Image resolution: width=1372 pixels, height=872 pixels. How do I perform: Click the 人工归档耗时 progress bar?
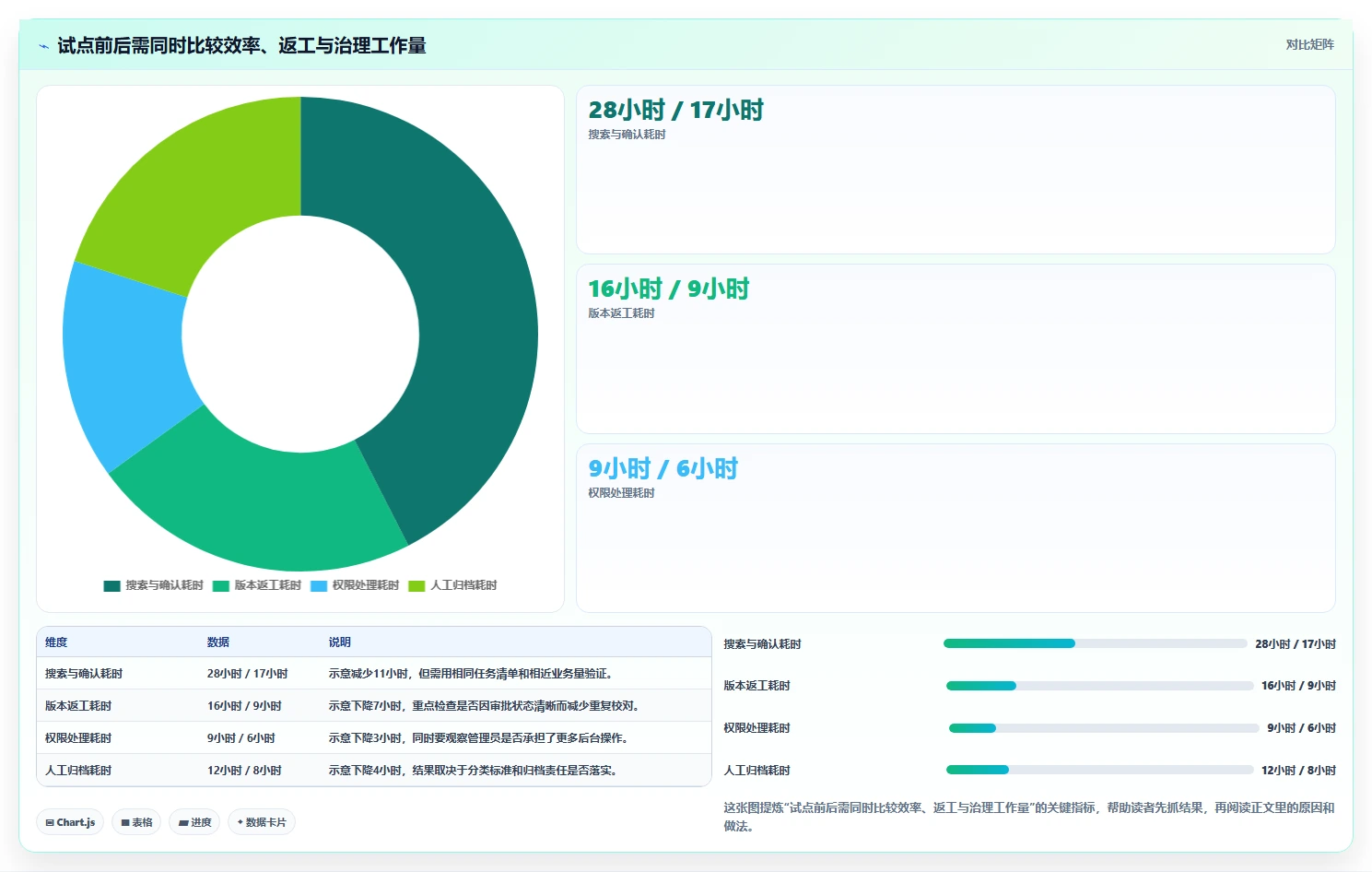(1099, 770)
